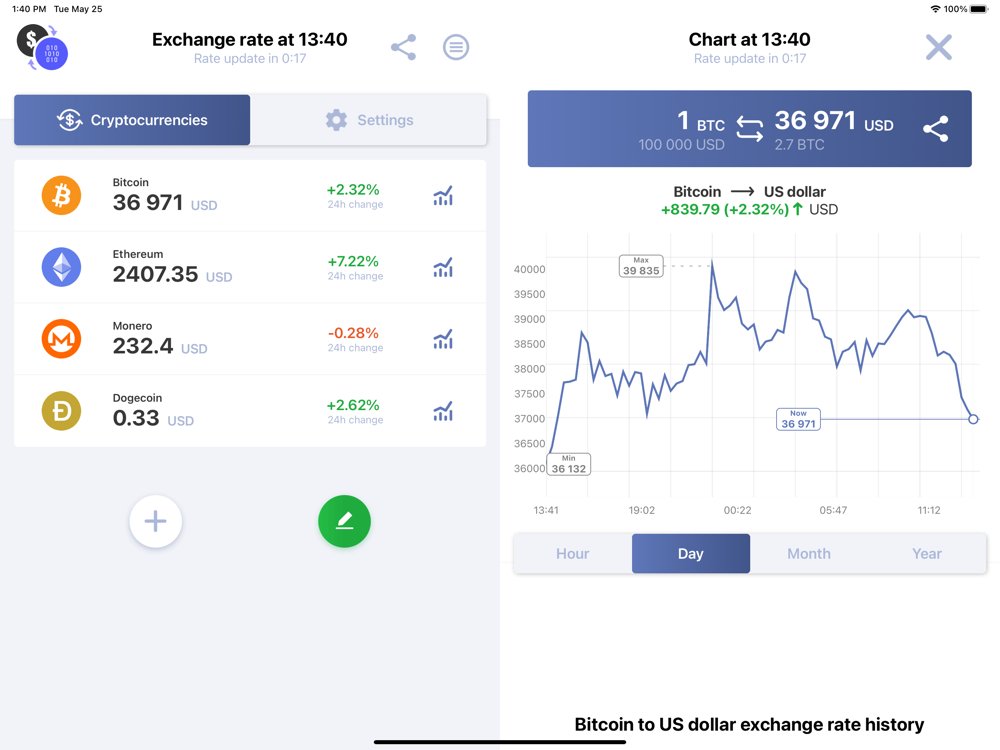Select the Day chart range
This screenshot has width=1000, height=750.
coord(691,554)
